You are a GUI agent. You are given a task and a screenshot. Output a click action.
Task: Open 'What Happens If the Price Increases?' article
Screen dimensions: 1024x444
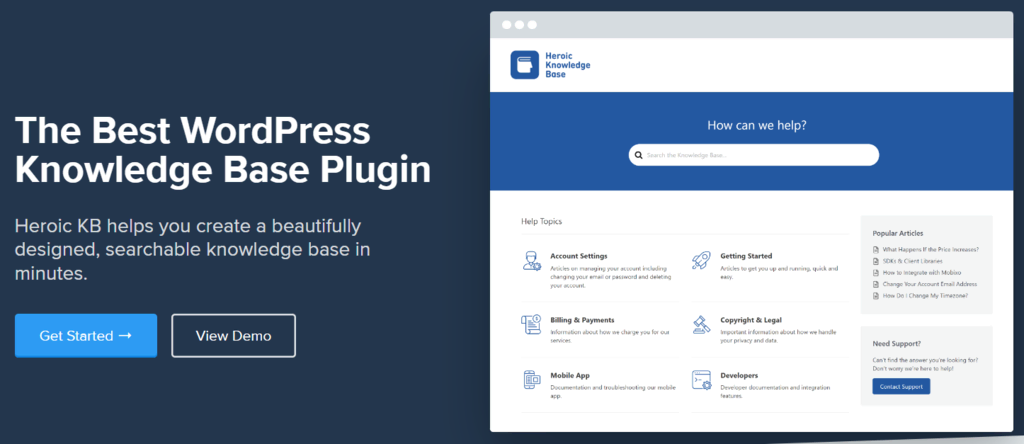tap(930, 249)
